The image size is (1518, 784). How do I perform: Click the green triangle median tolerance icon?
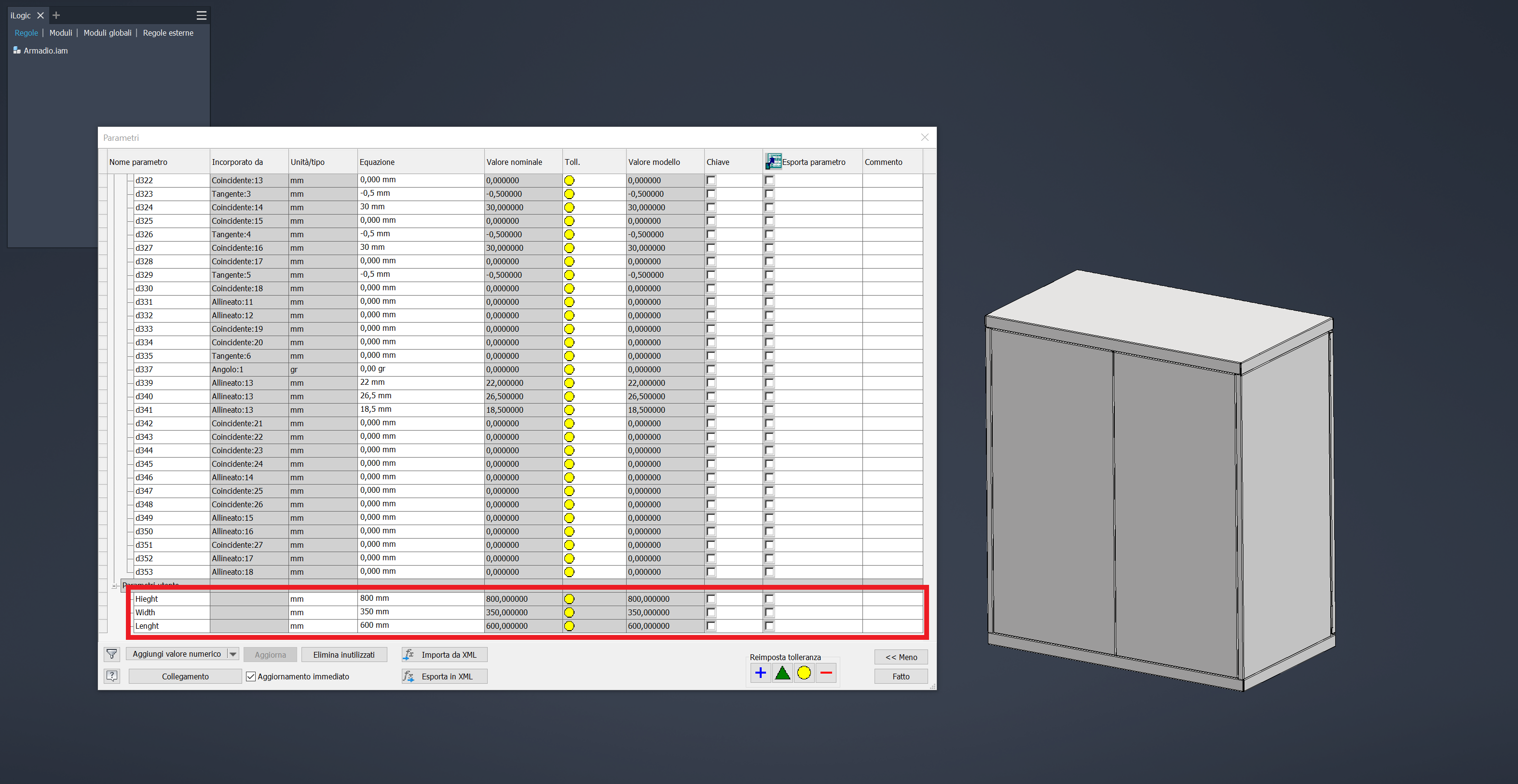click(782, 673)
